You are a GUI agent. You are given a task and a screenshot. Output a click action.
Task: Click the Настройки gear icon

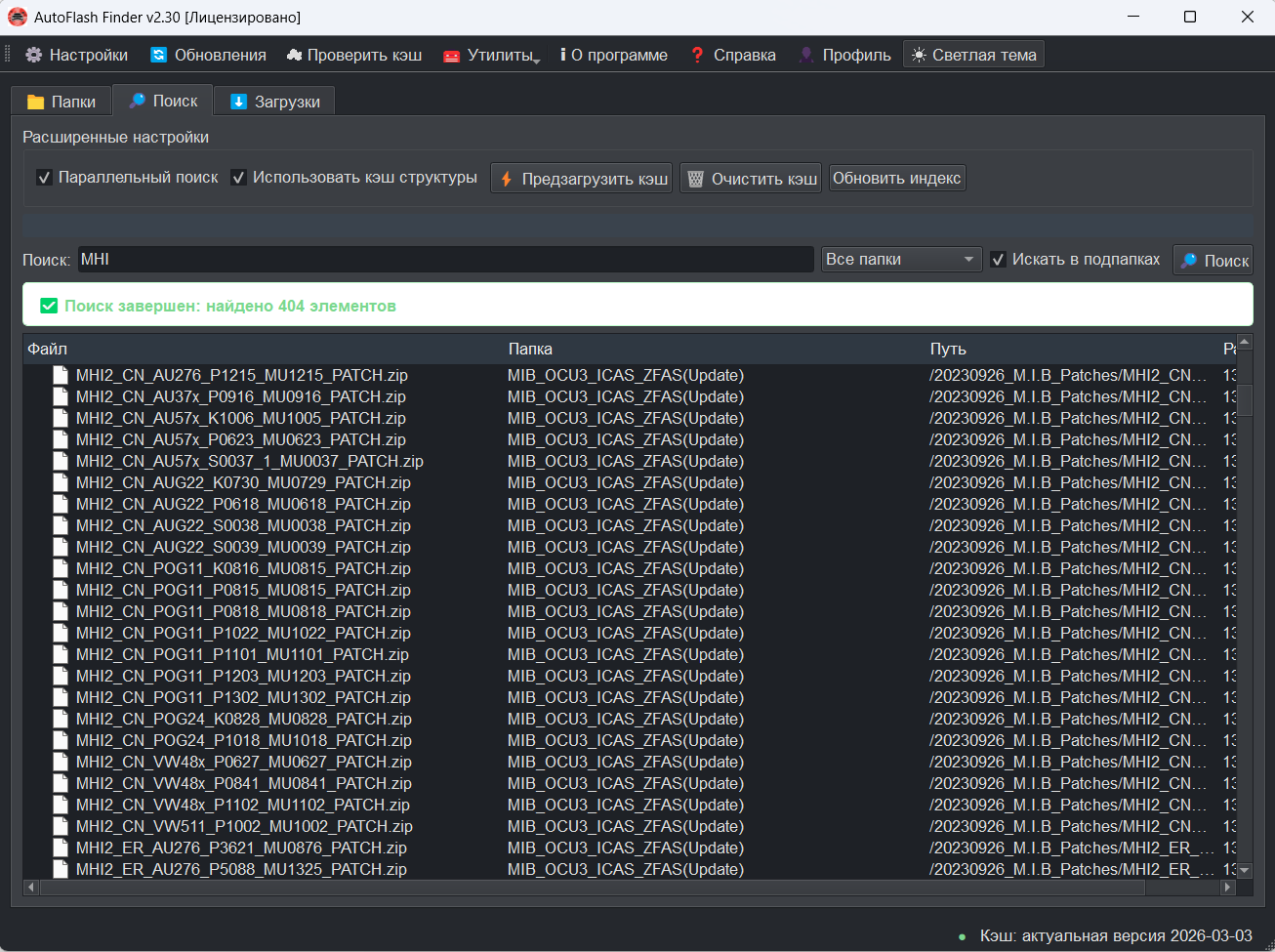34,55
